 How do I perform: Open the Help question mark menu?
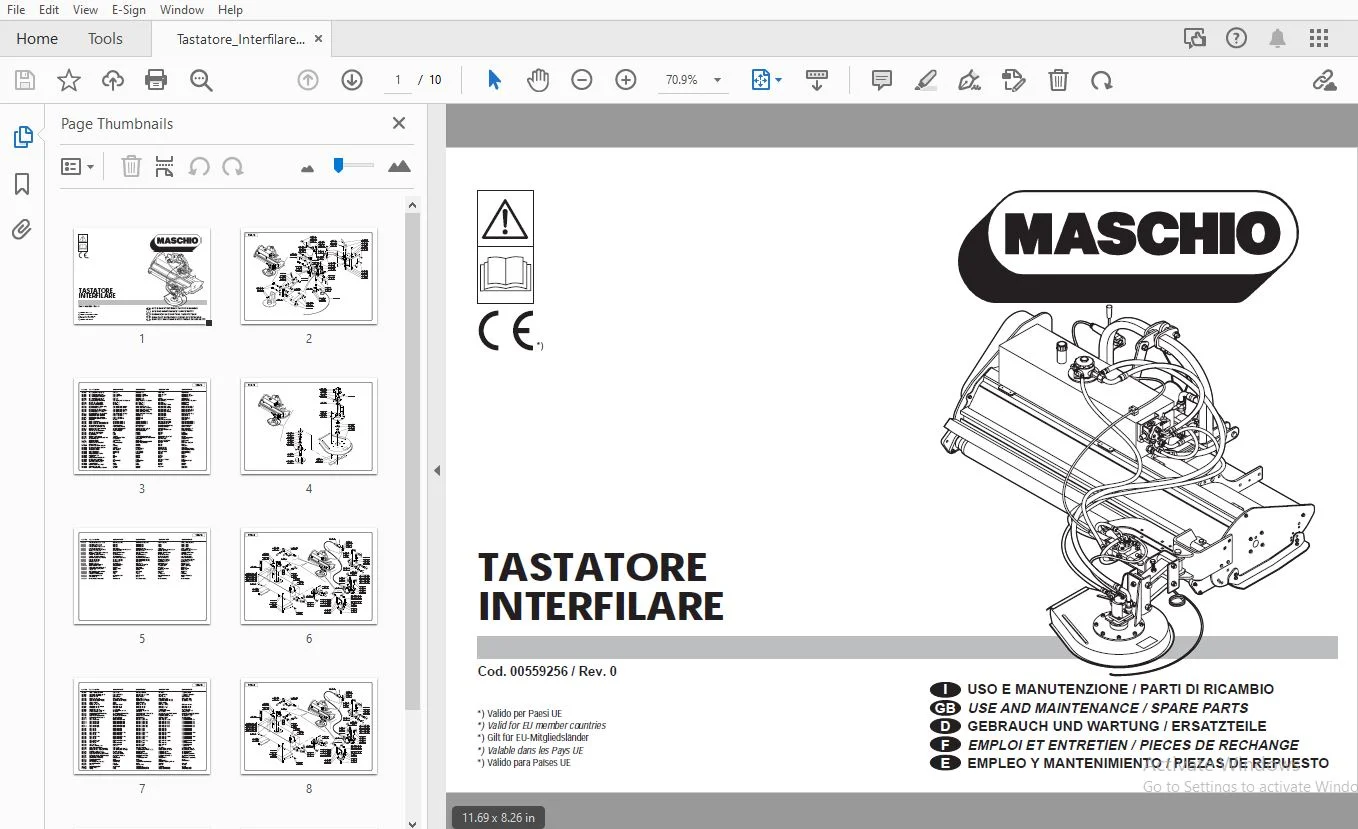[1237, 39]
